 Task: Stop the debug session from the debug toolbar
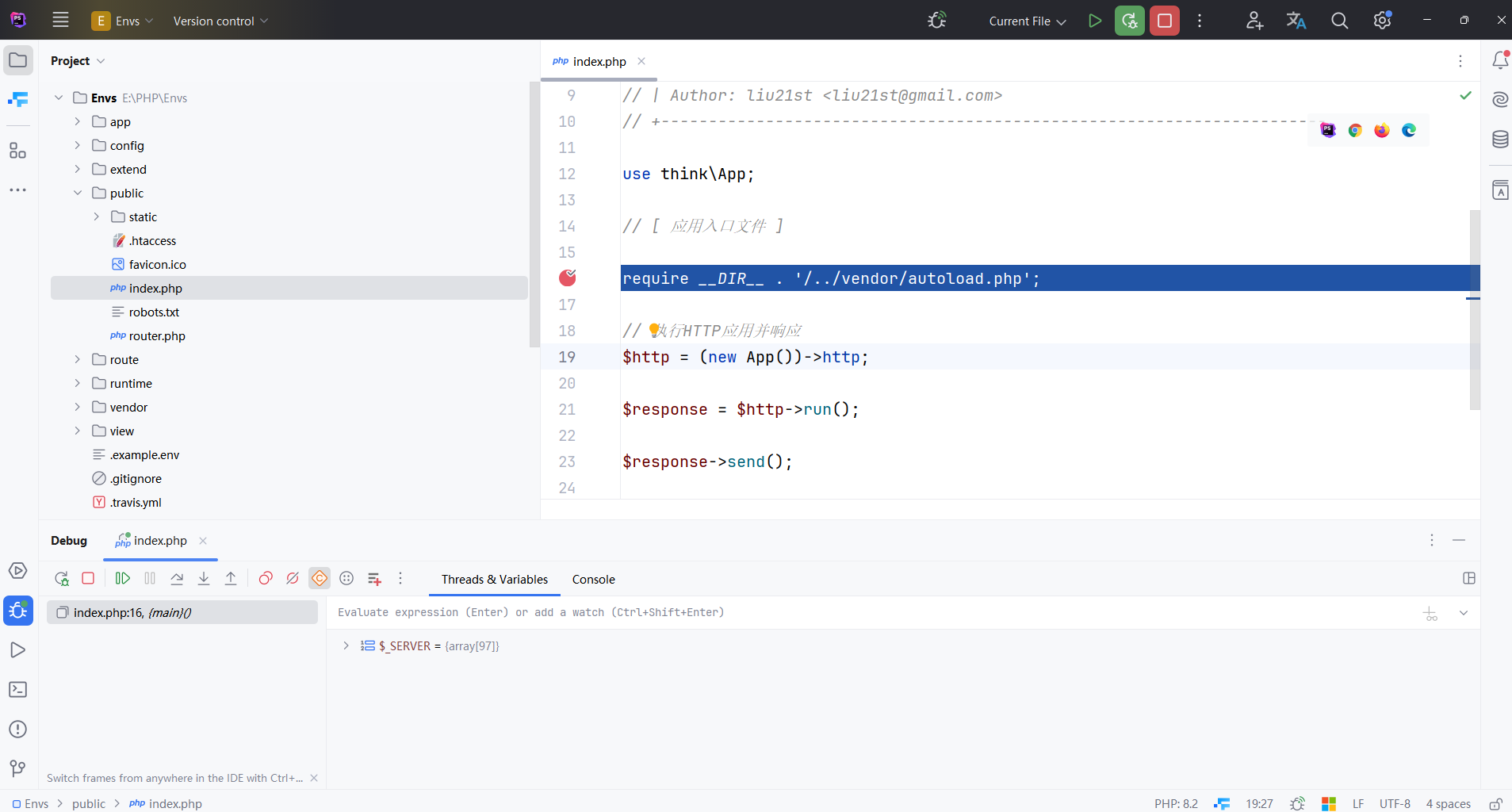[88, 579]
